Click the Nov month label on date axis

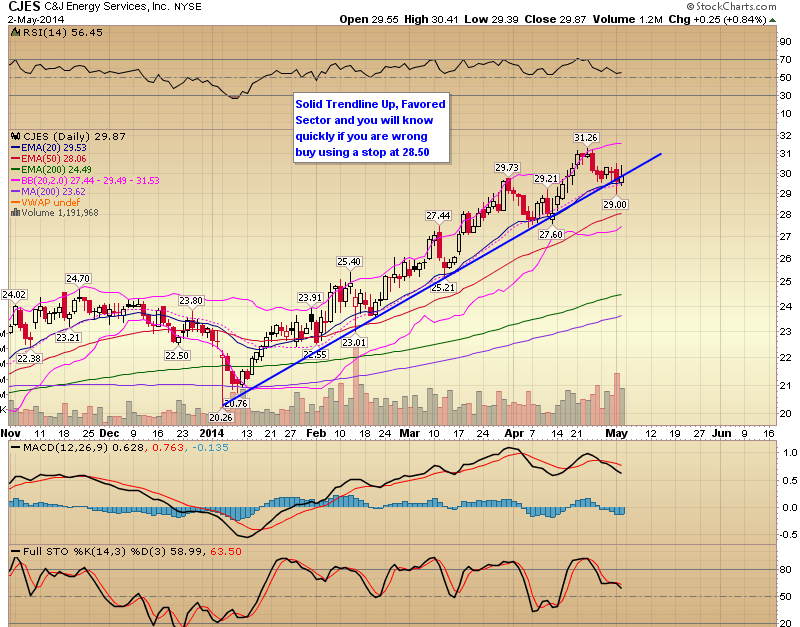(x=10, y=433)
